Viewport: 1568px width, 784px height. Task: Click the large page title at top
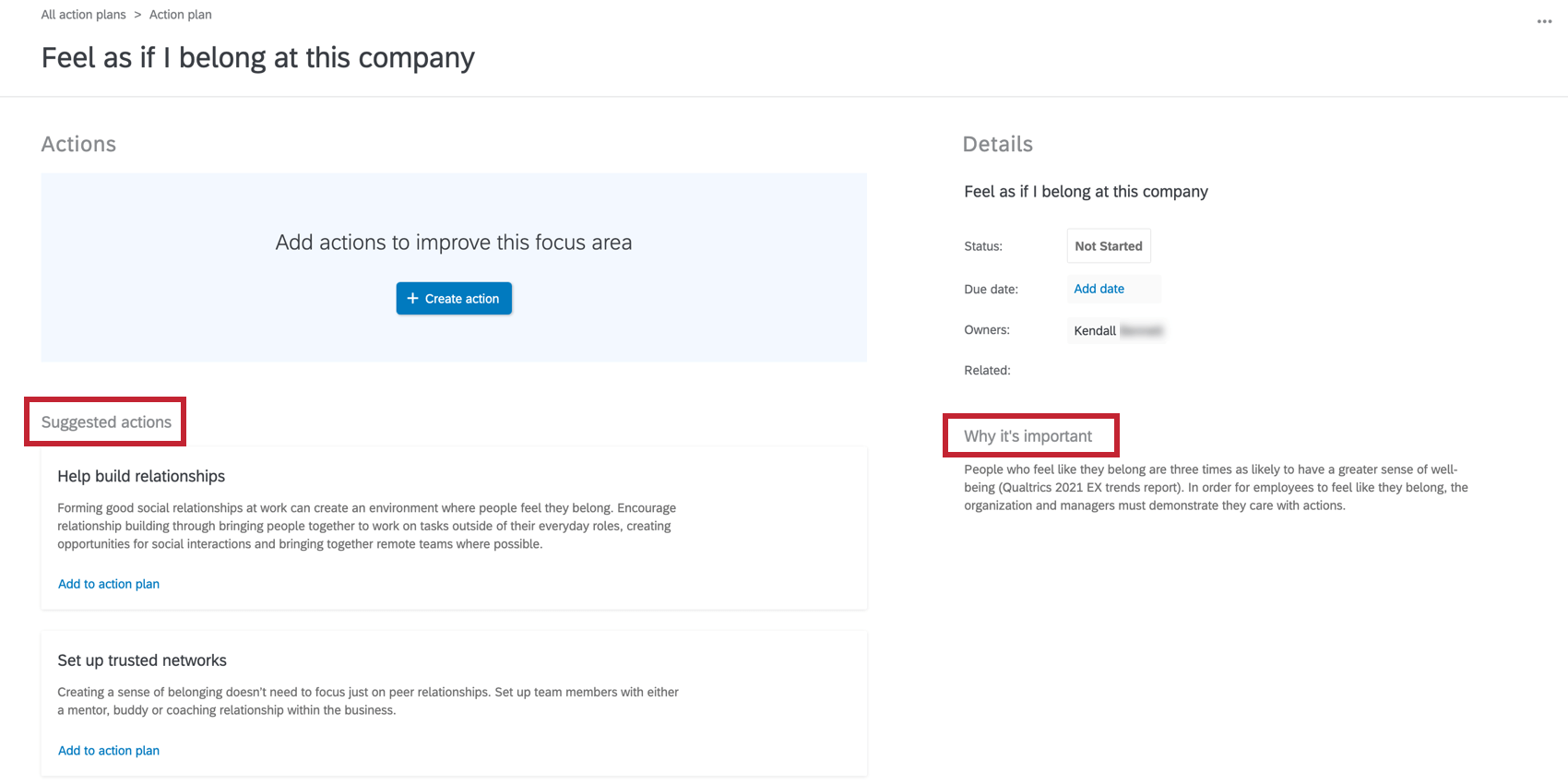[x=257, y=58]
